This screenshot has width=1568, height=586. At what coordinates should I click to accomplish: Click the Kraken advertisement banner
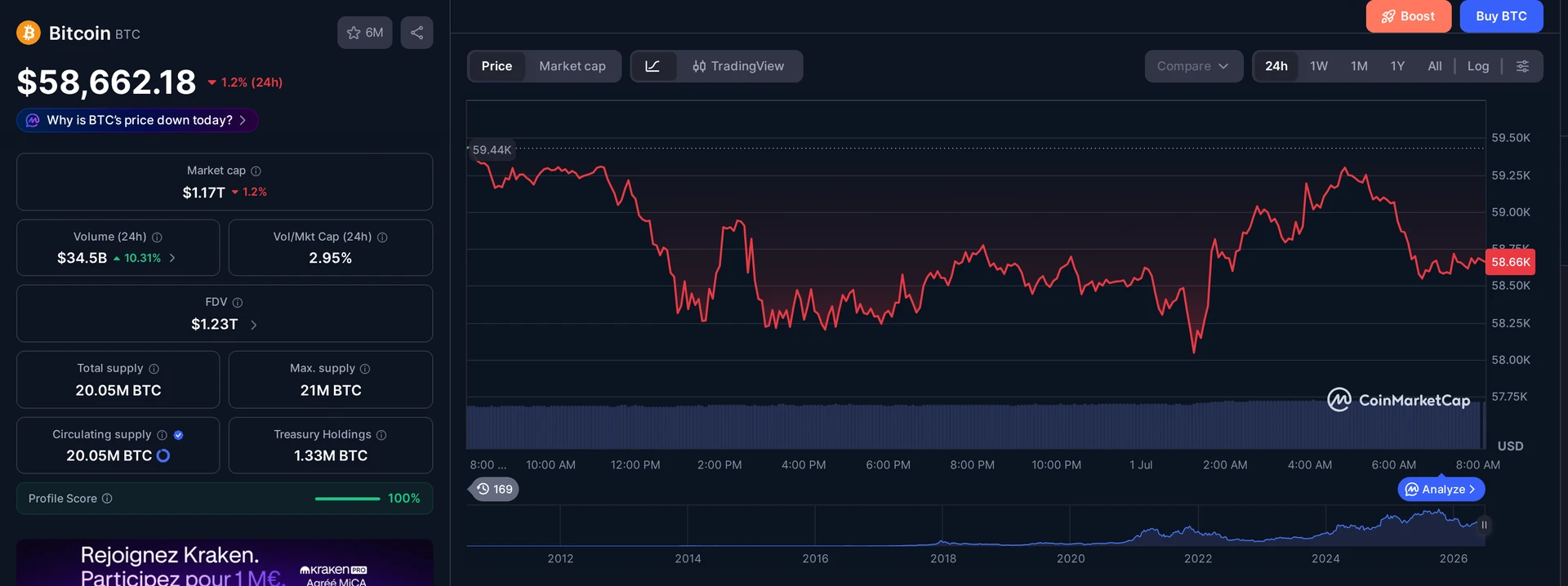pos(225,562)
